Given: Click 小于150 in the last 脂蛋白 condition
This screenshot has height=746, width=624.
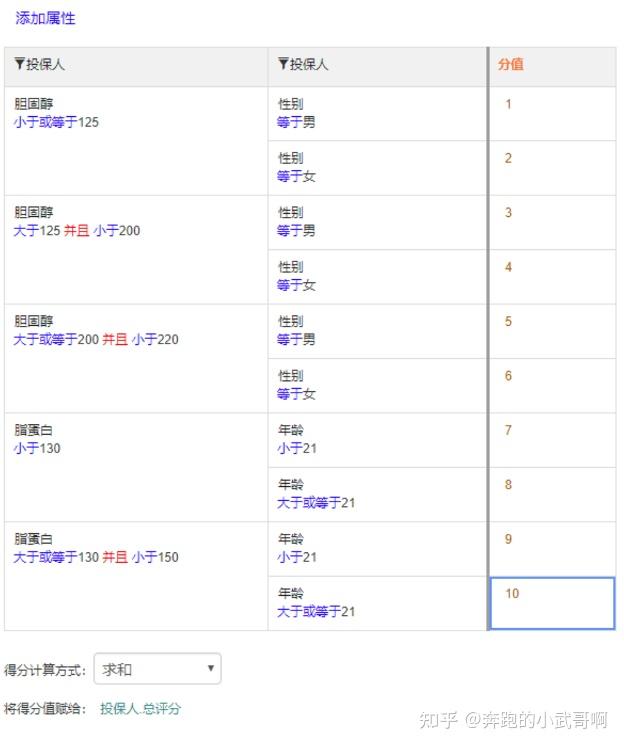Looking at the screenshot, I should coord(155,557).
